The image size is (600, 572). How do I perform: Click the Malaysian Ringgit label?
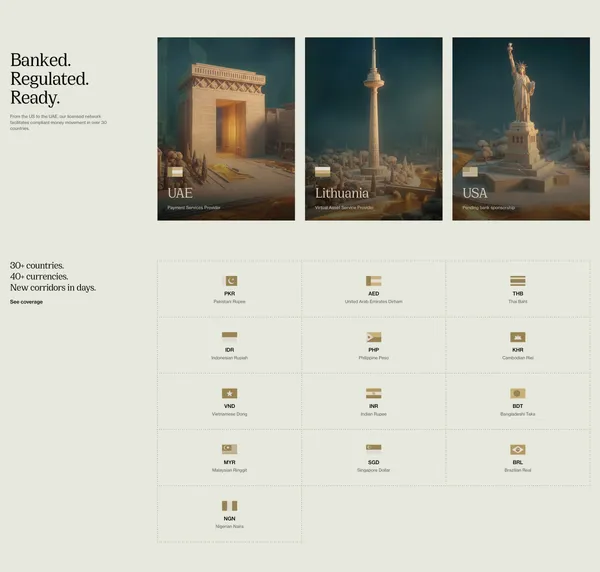click(x=230, y=470)
